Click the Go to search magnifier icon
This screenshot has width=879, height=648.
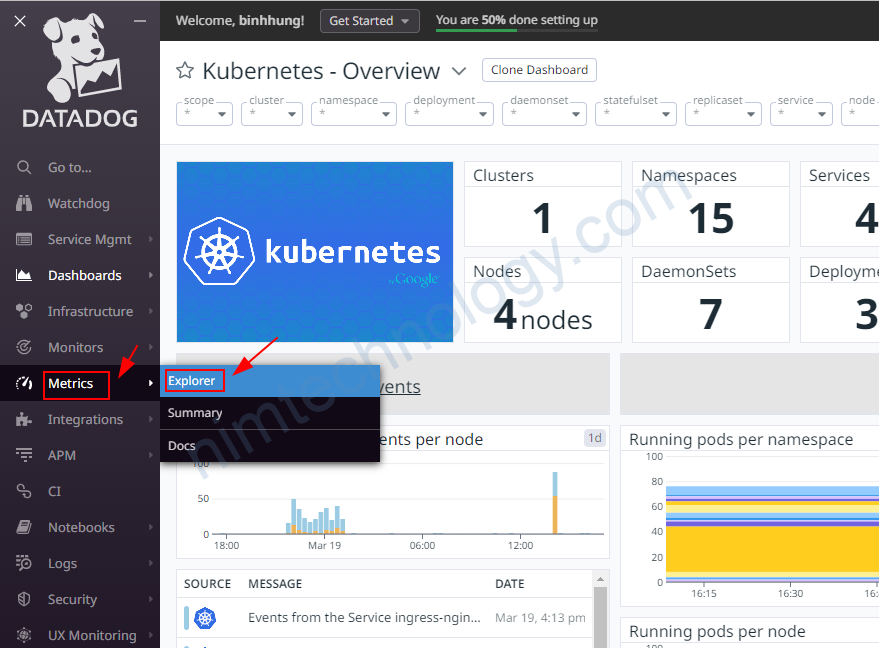pyautogui.click(x=25, y=167)
